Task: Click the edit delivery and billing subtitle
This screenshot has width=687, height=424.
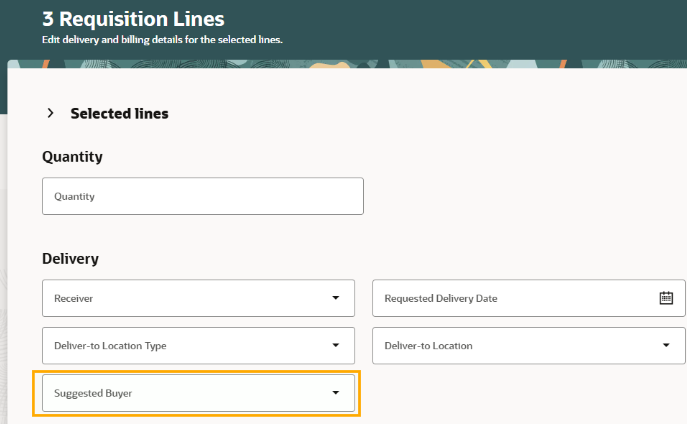Action: click(162, 40)
